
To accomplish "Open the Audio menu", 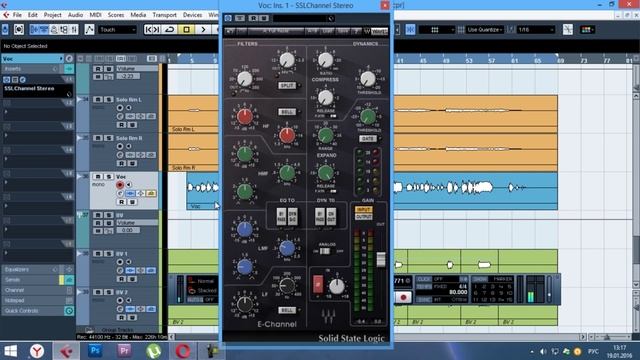I will 76,15.
